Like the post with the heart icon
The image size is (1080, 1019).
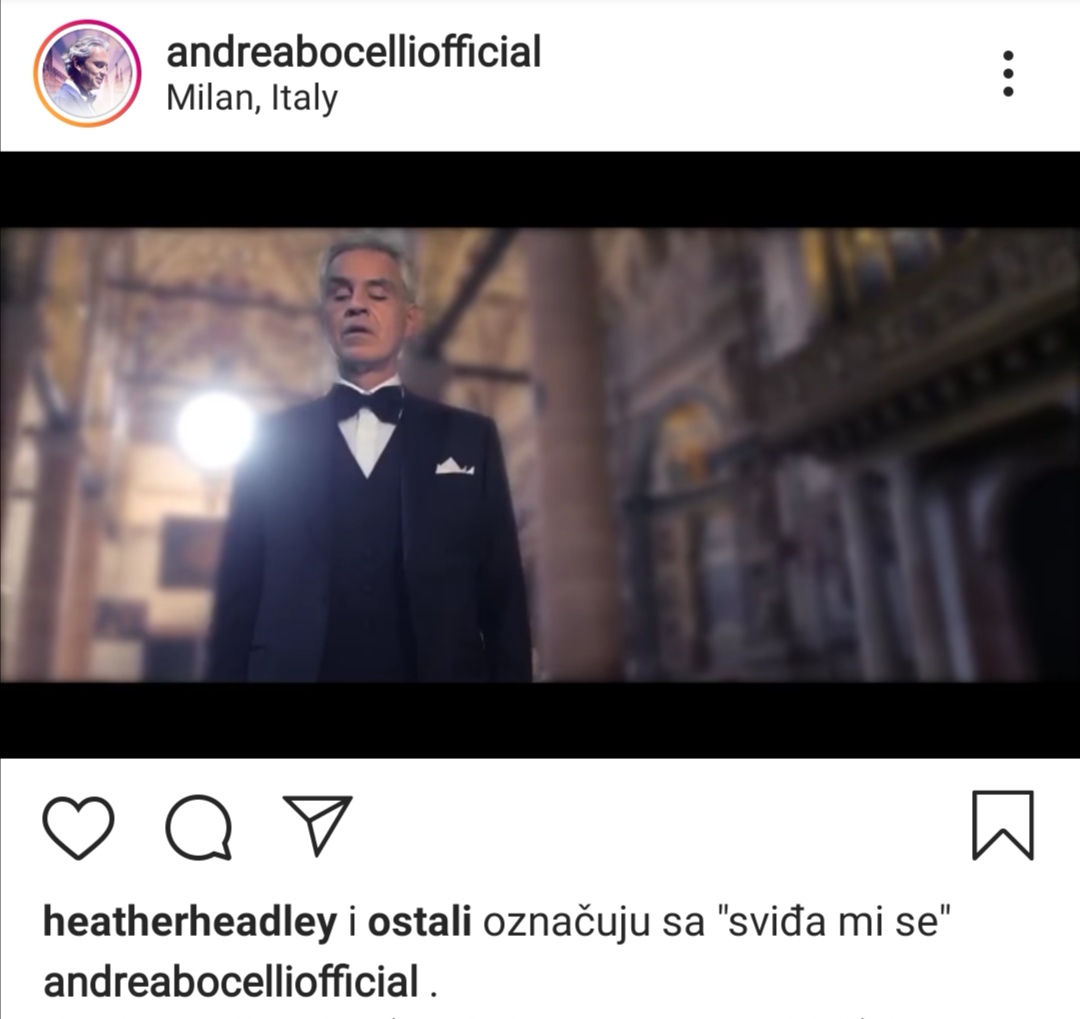pos(79,827)
